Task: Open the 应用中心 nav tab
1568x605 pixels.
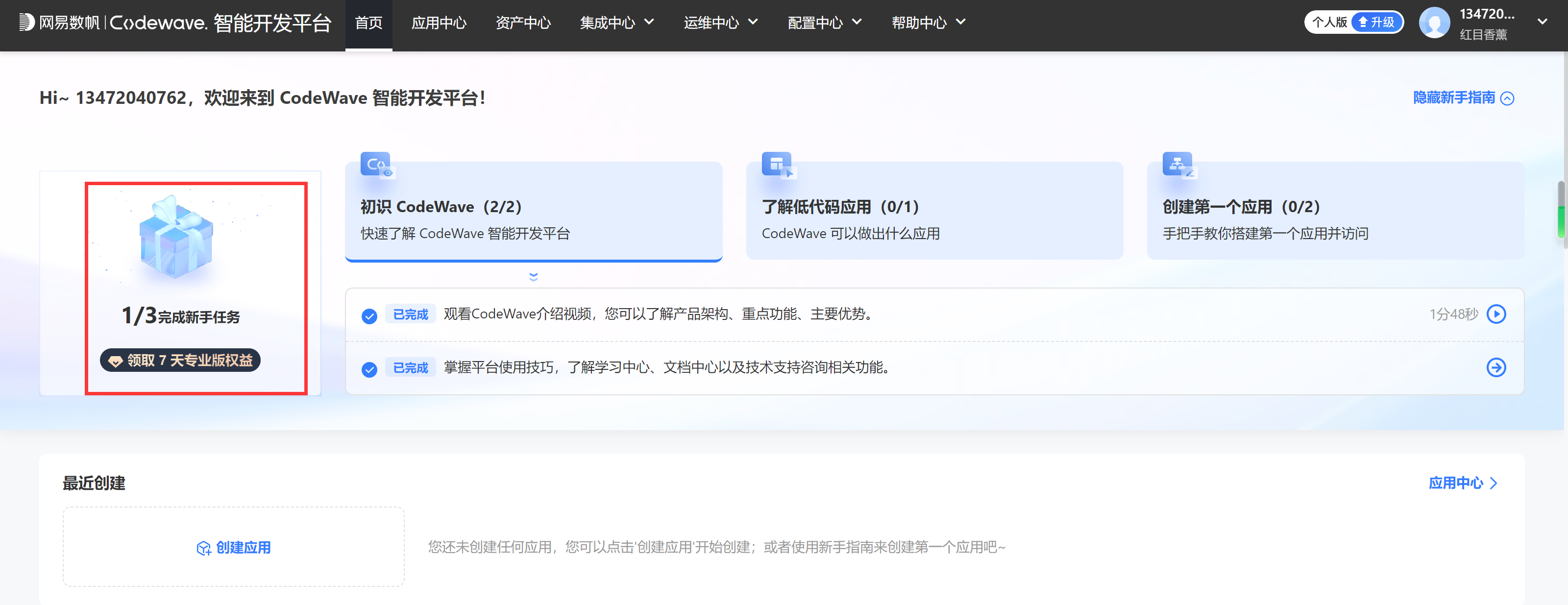Action: pyautogui.click(x=438, y=23)
